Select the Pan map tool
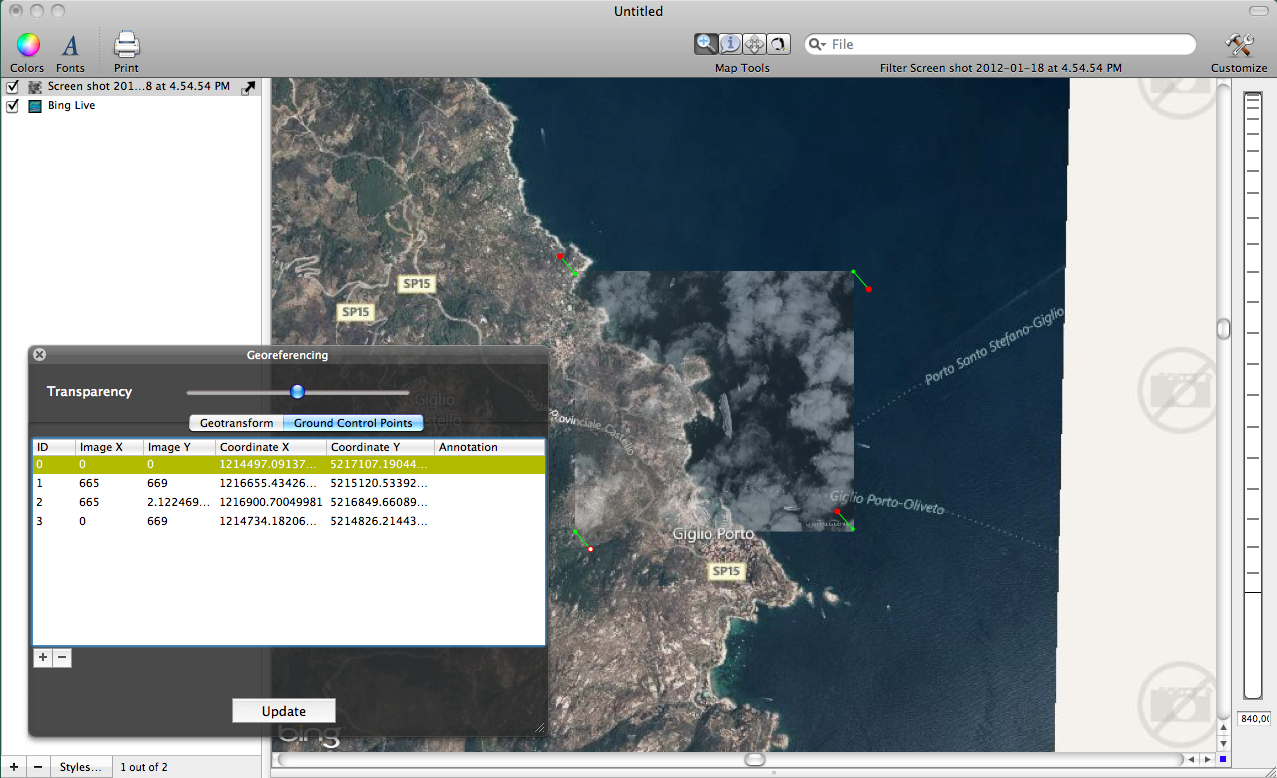The image size is (1277, 778). coord(755,44)
